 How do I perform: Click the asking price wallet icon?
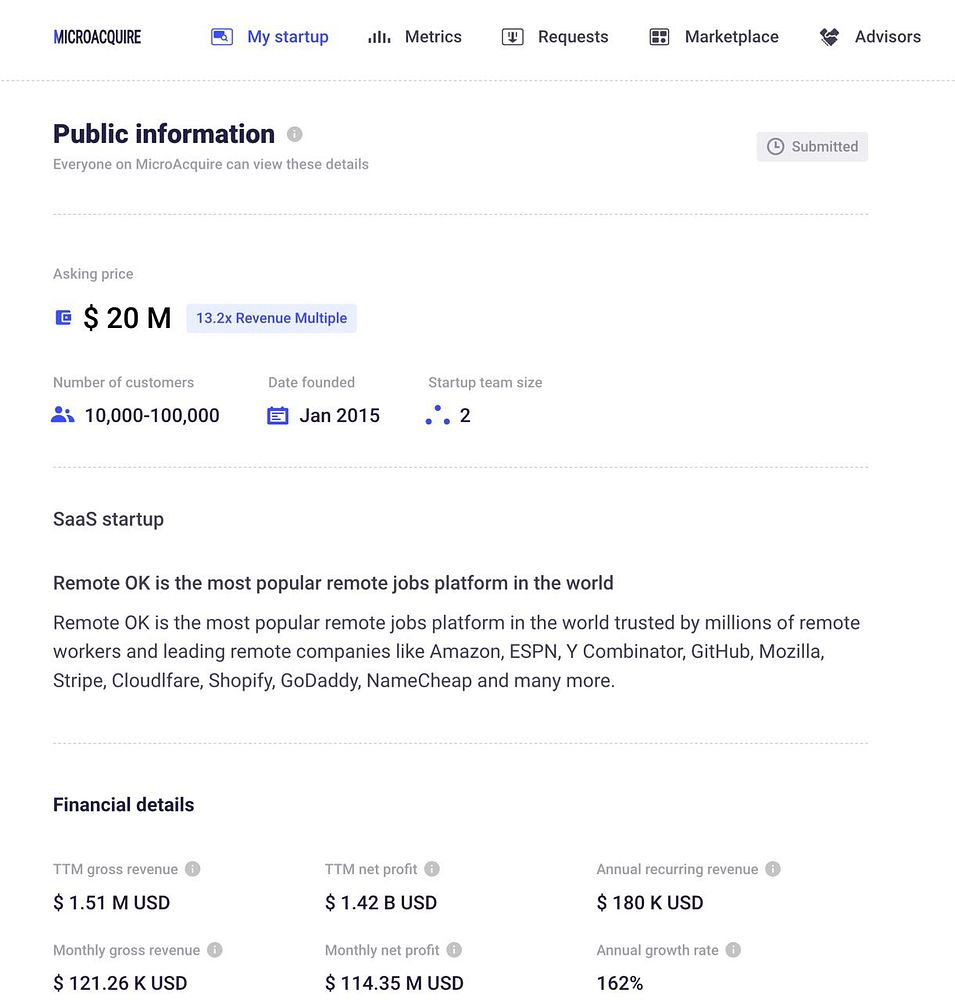63,318
